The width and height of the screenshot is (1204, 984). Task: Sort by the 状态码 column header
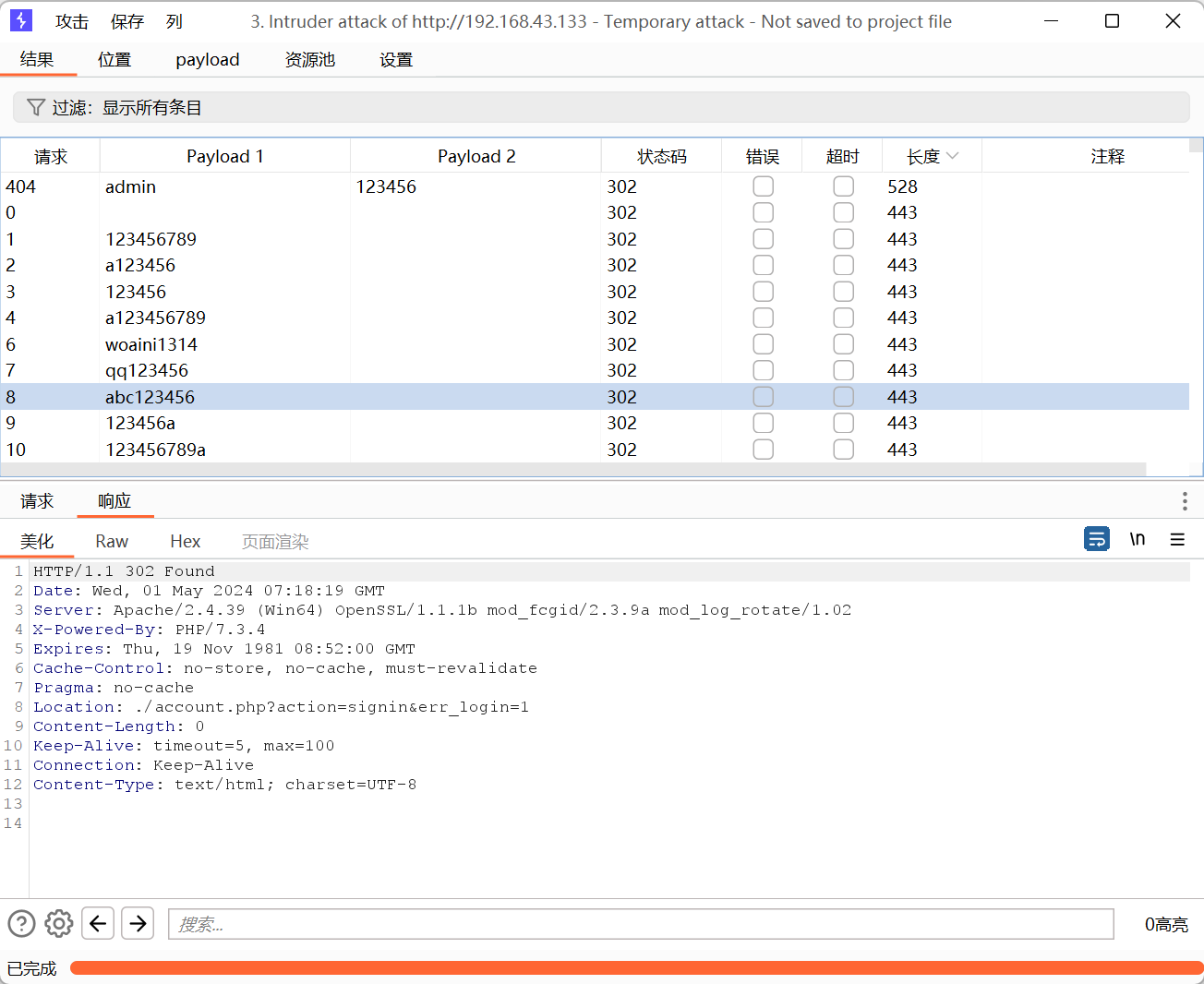[662, 157]
